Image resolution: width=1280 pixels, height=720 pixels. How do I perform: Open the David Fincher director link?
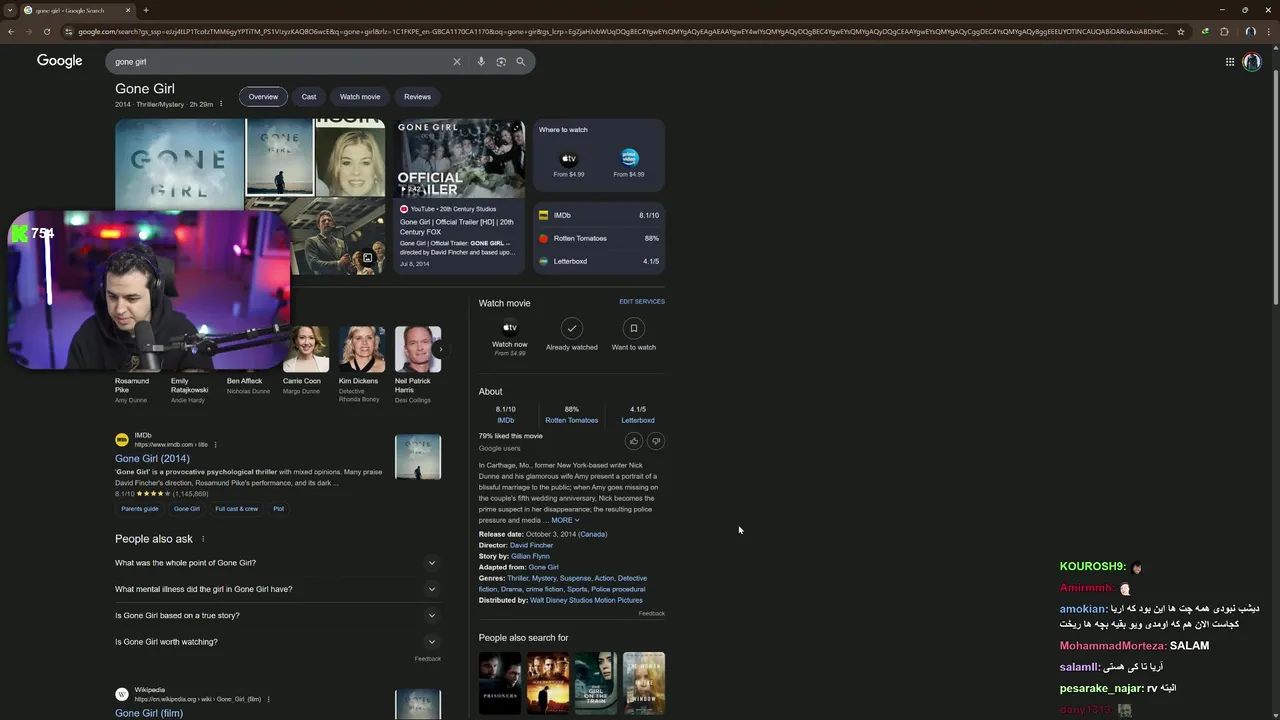point(531,545)
